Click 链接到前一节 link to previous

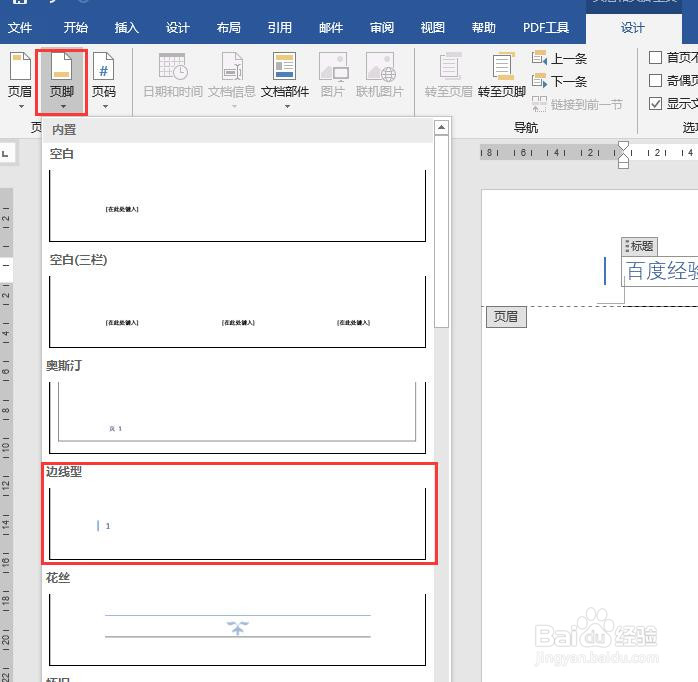pos(577,104)
